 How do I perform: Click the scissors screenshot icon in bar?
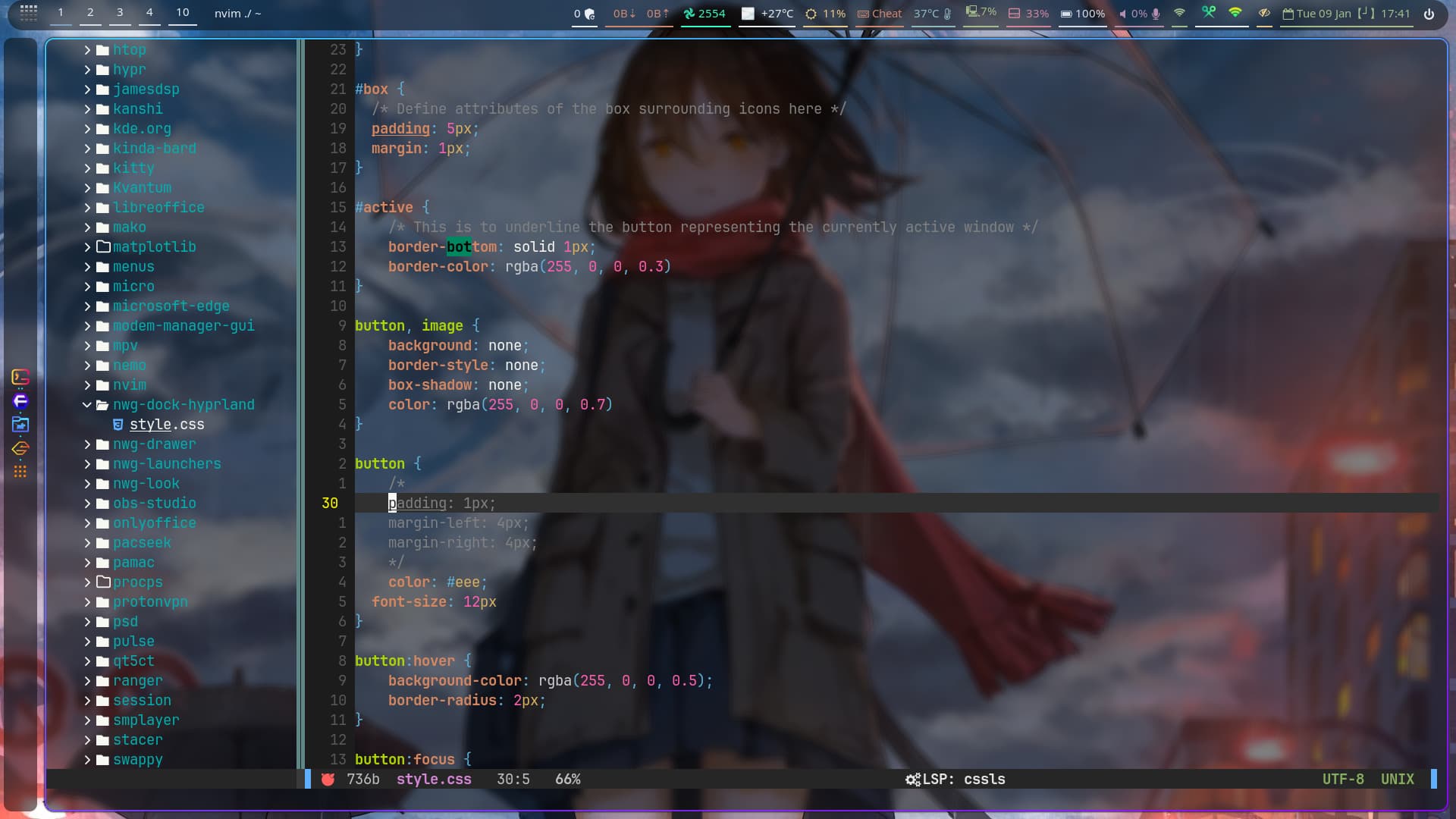pyautogui.click(x=1209, y=13)
